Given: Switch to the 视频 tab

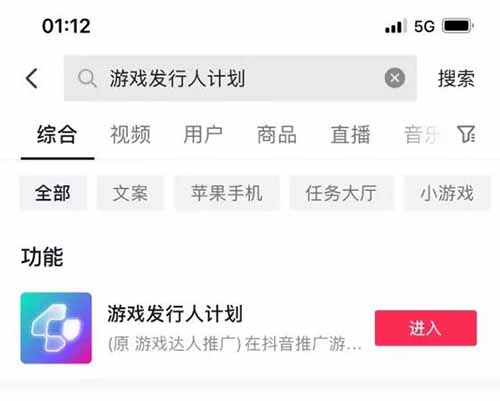Looking at the screenshot, I should 130,135.
